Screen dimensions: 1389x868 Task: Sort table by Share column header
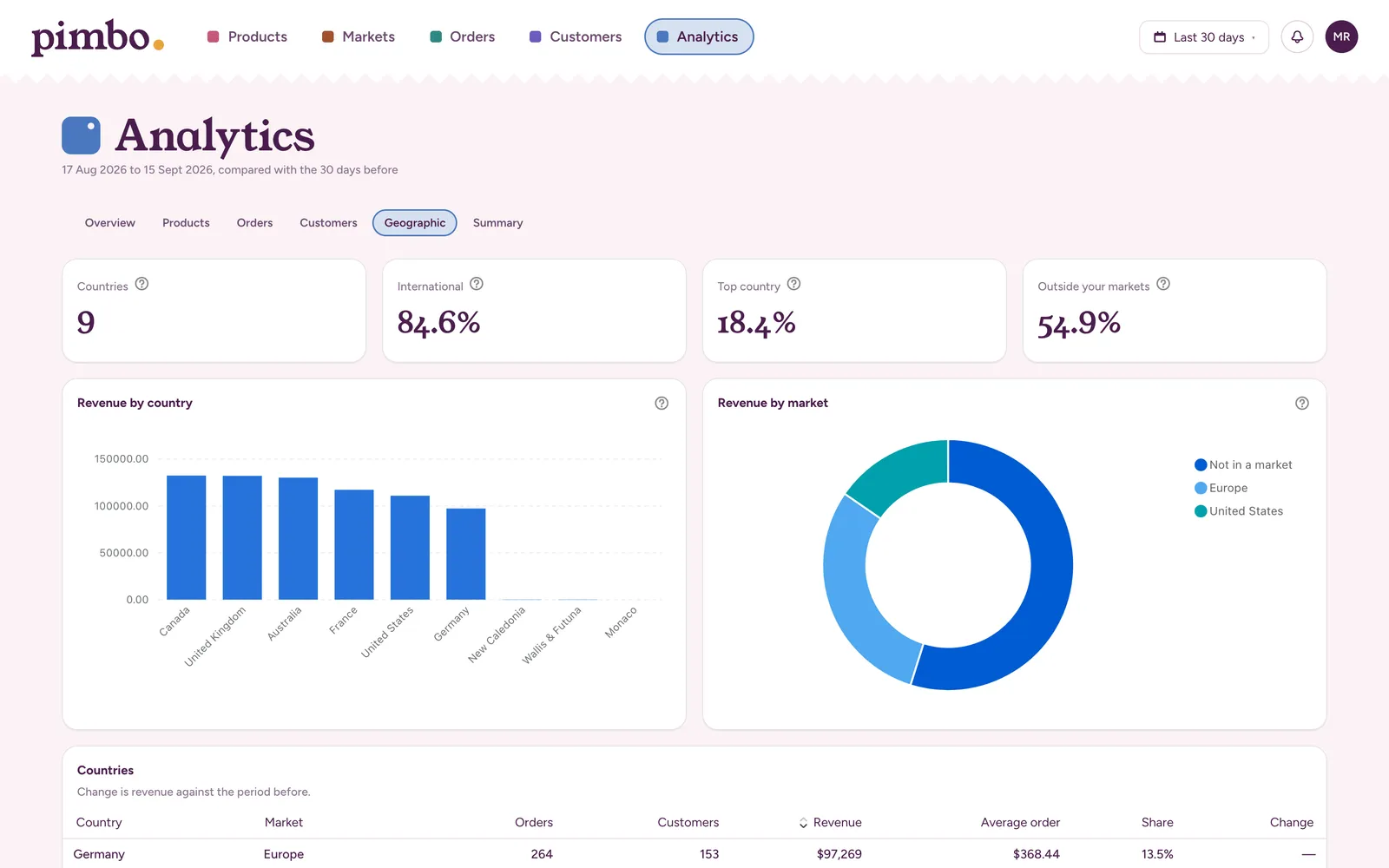coord(1157,823)
